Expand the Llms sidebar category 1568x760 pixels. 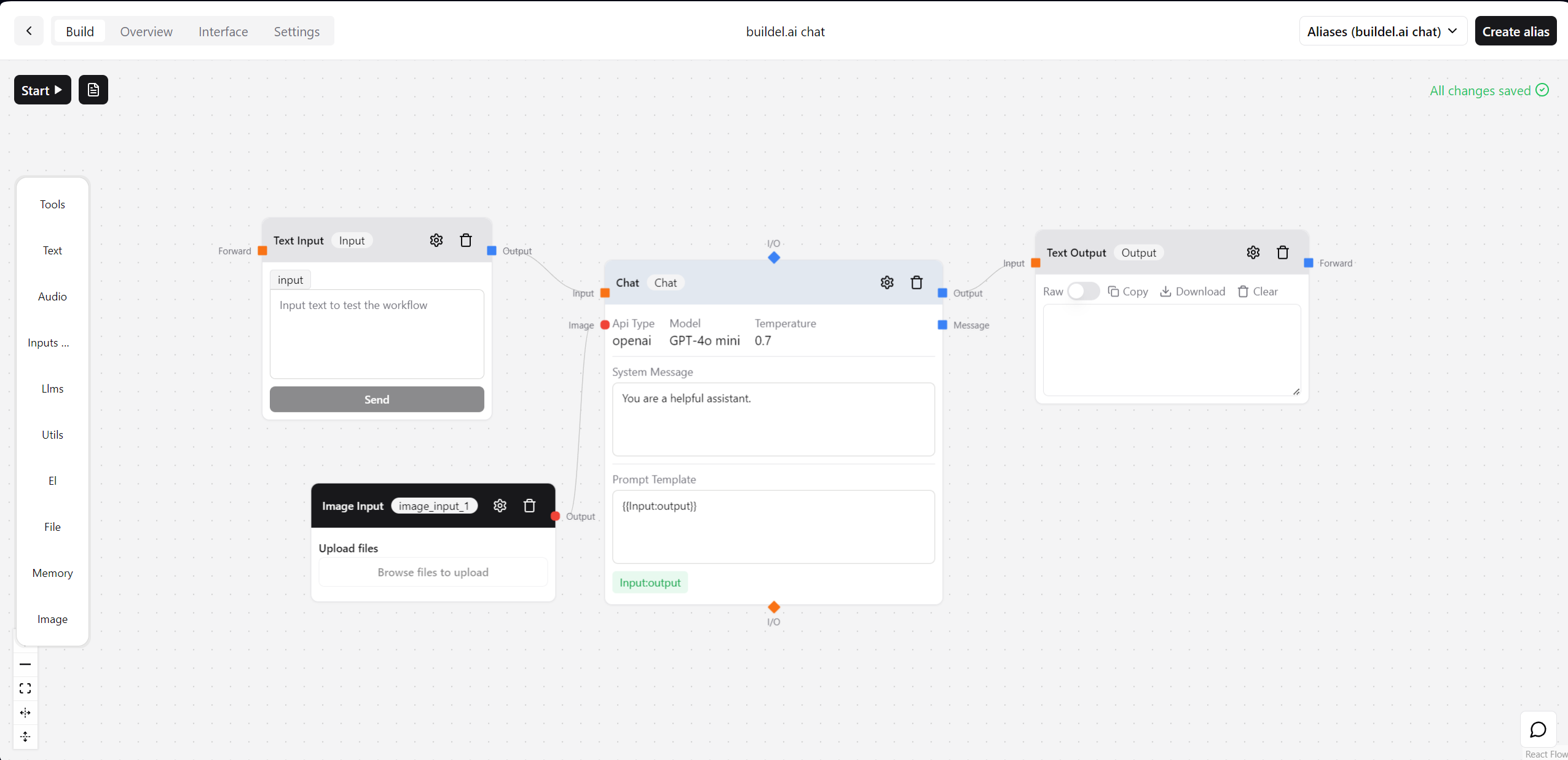click(51, 388)
